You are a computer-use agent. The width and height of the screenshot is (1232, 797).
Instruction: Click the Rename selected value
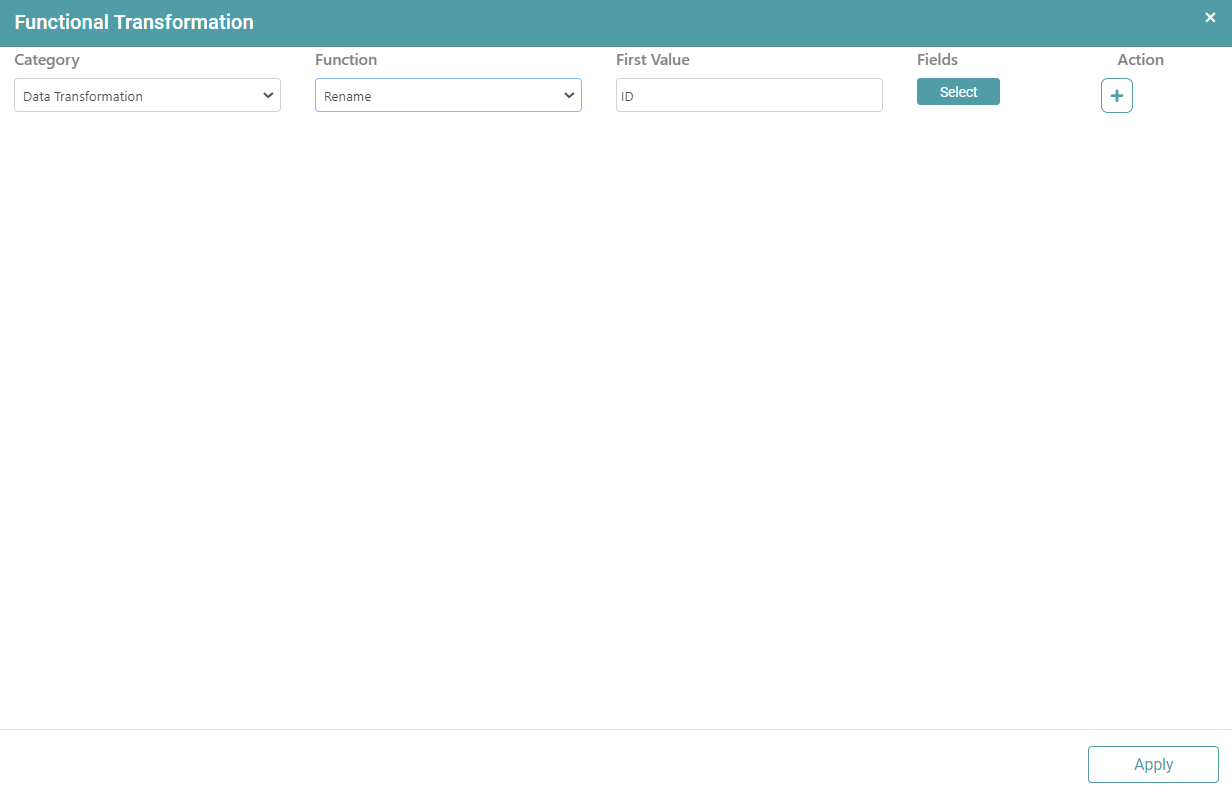click(x=348, y=97)
